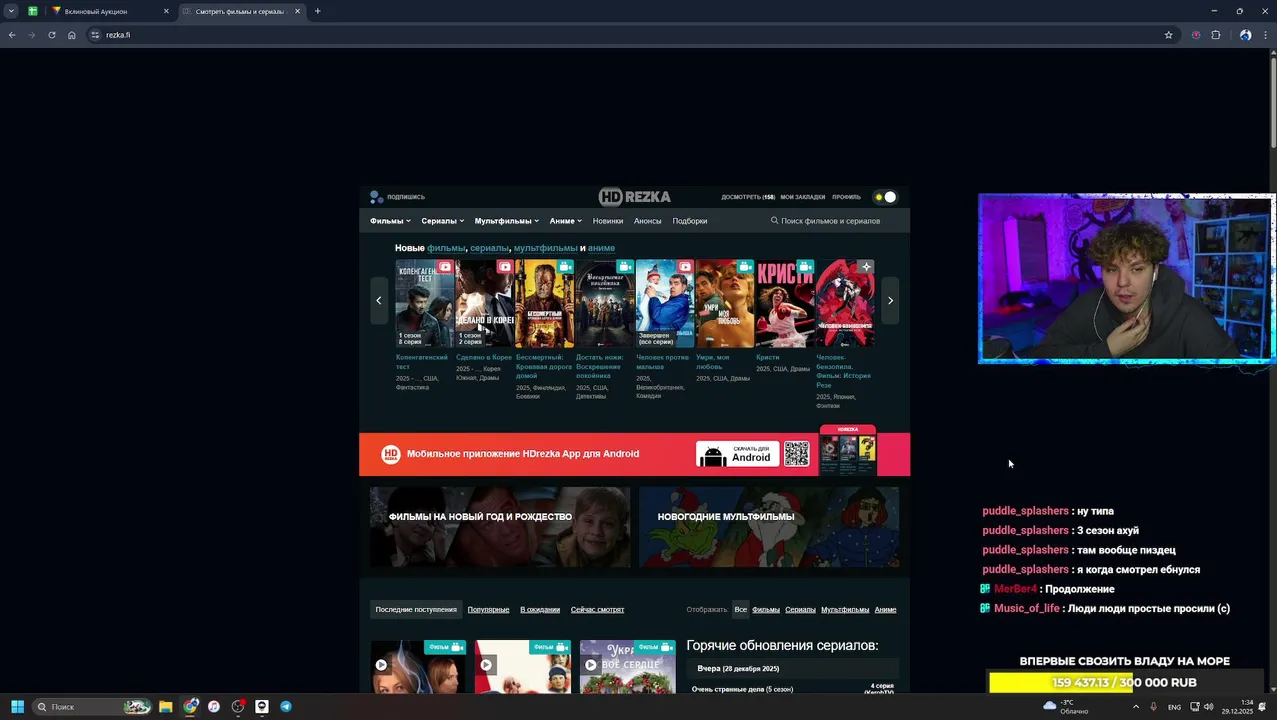Reload the page in browser

(52, 35)
